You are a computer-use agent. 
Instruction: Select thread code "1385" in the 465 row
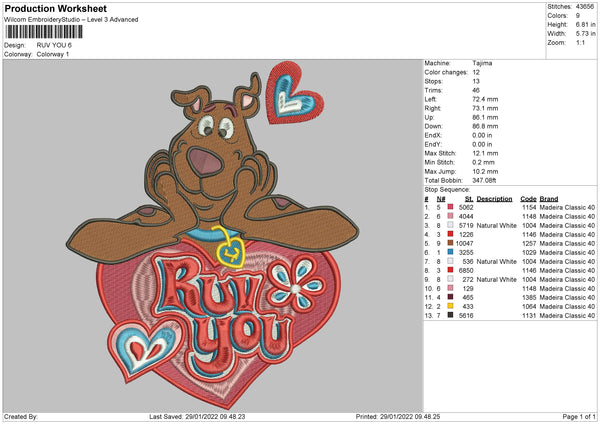click(x=529, y=297)
